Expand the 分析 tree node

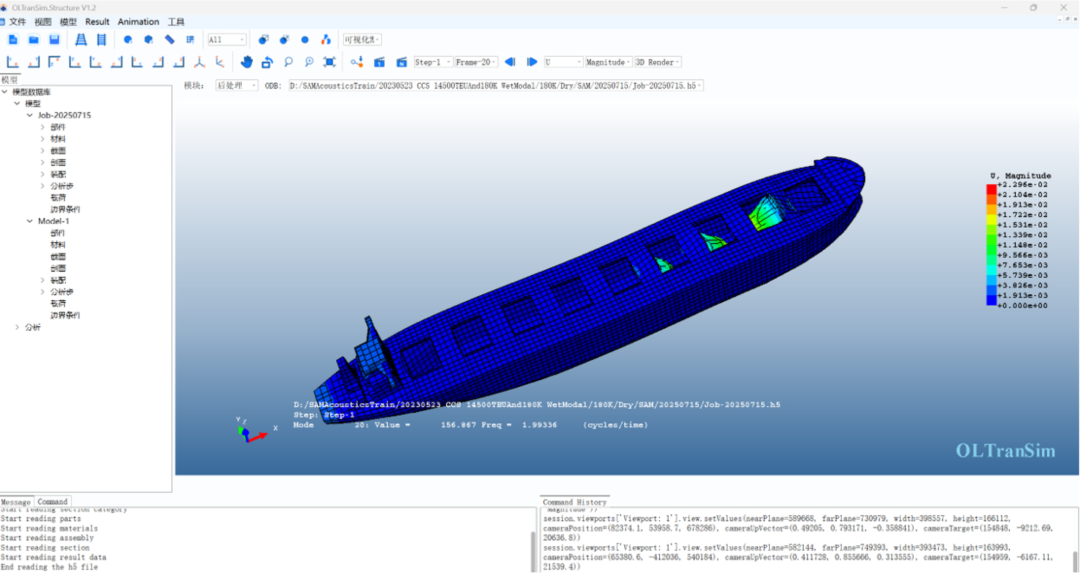pos(17,327)
